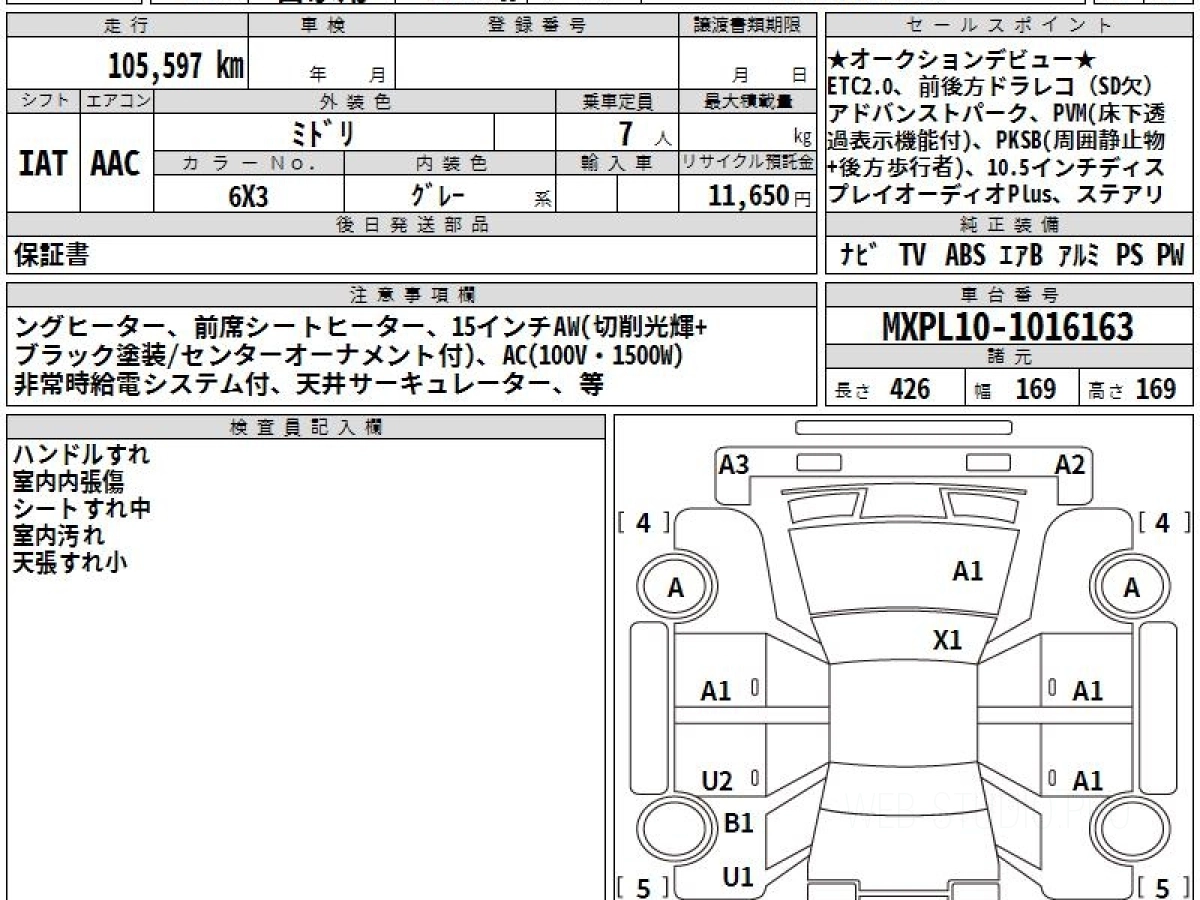
Task: Click the IAT shift value
Action: 43,164
